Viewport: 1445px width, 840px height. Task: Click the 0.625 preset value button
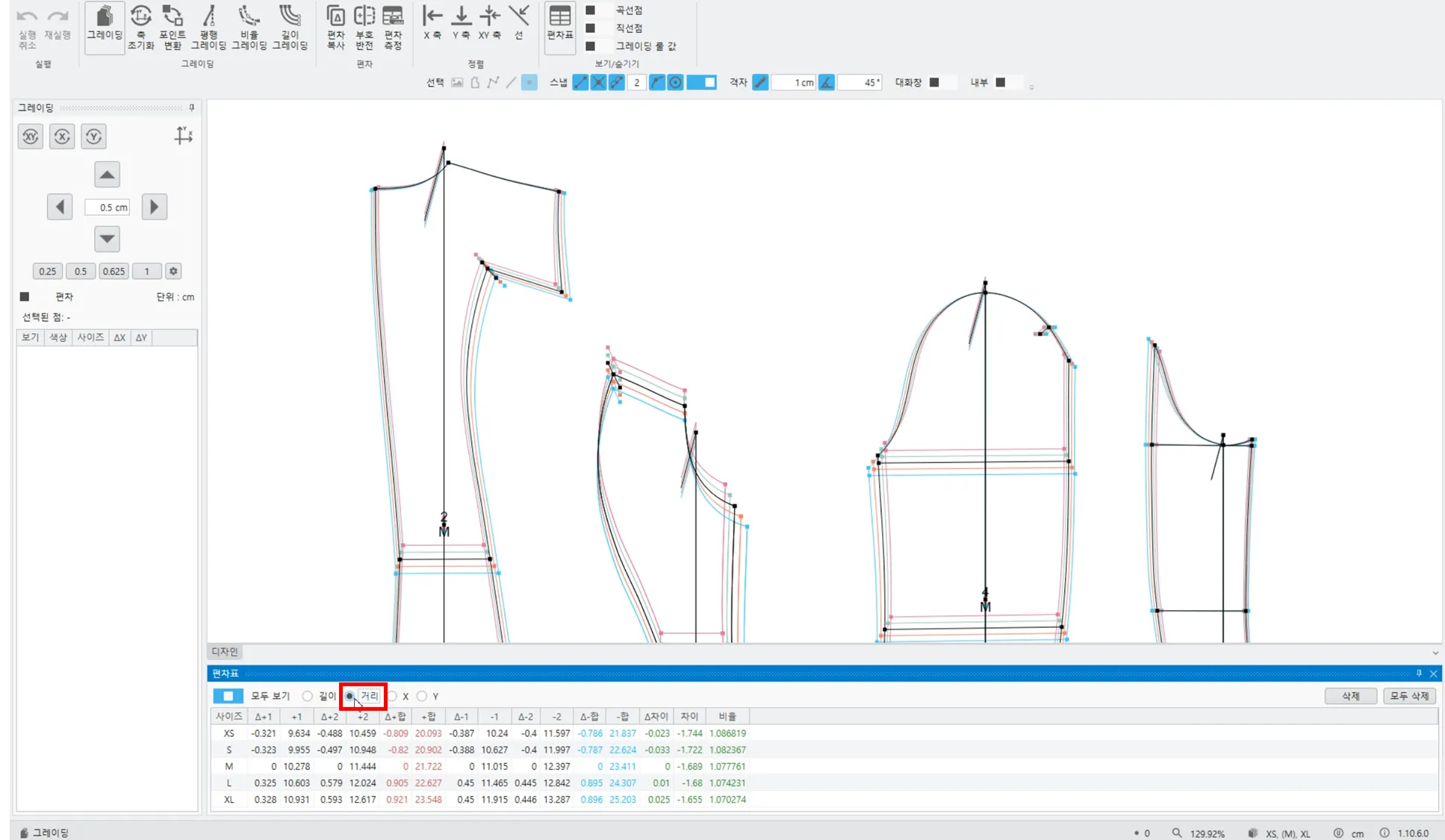[x=114, y=271]
